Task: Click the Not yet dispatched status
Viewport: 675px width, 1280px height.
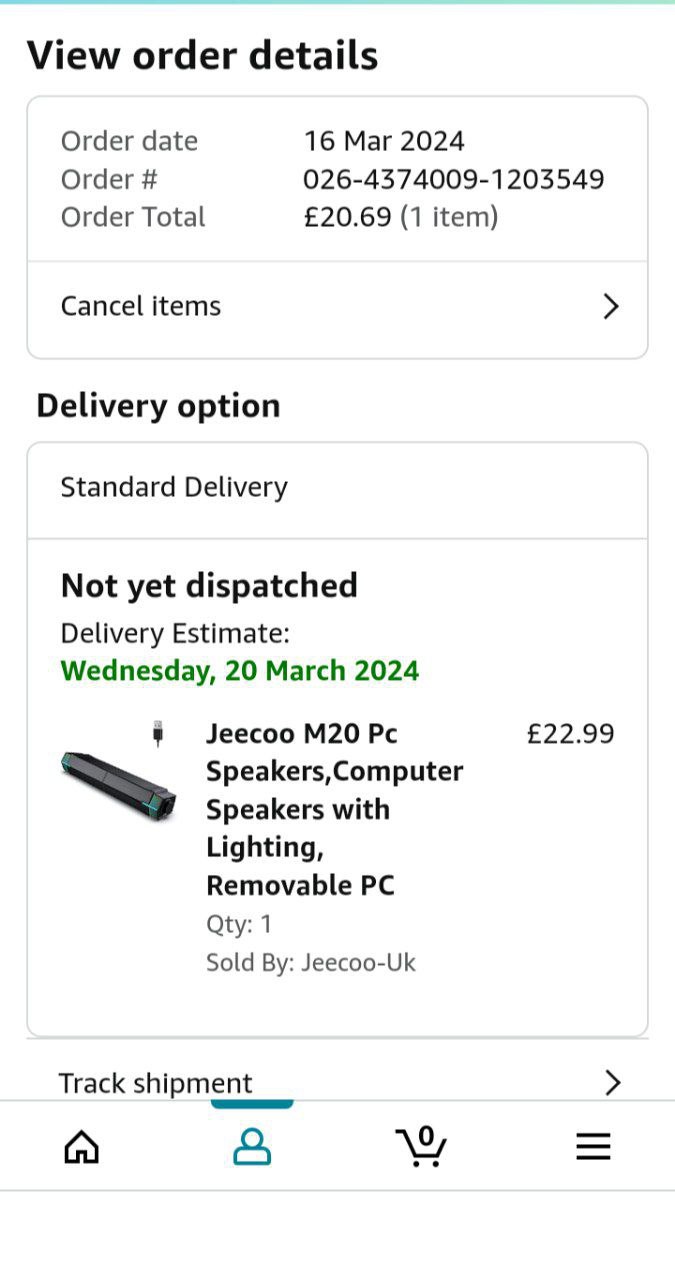Action: 209,585
